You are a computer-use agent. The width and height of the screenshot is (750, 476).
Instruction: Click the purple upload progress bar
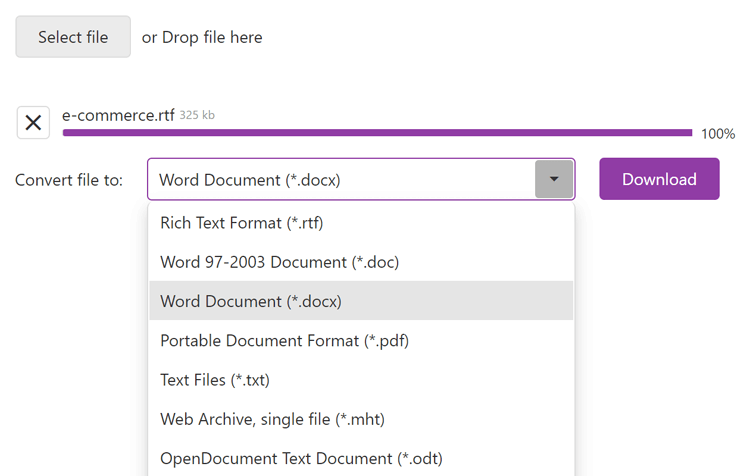point(377,133)
